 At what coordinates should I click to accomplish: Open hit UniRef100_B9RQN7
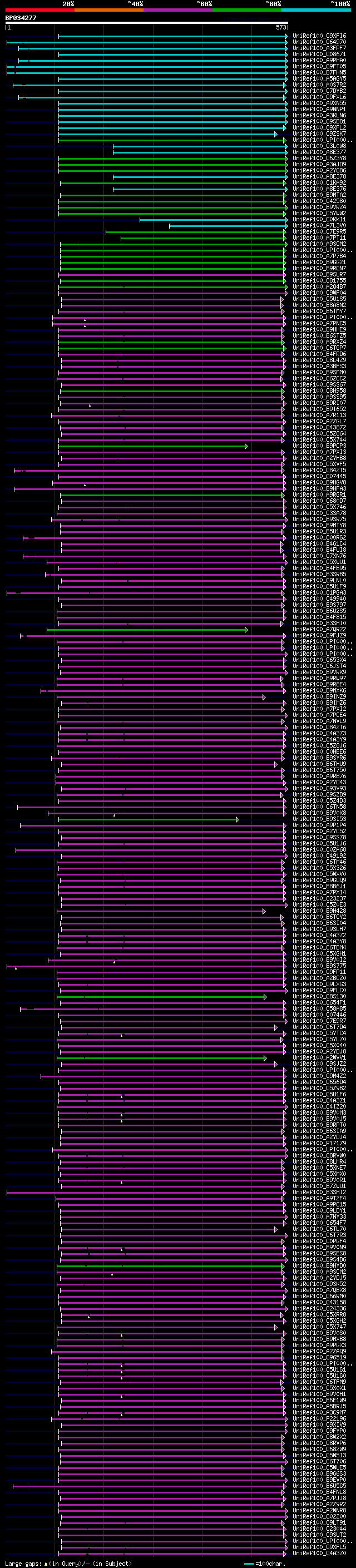click(x=319, y=269)
